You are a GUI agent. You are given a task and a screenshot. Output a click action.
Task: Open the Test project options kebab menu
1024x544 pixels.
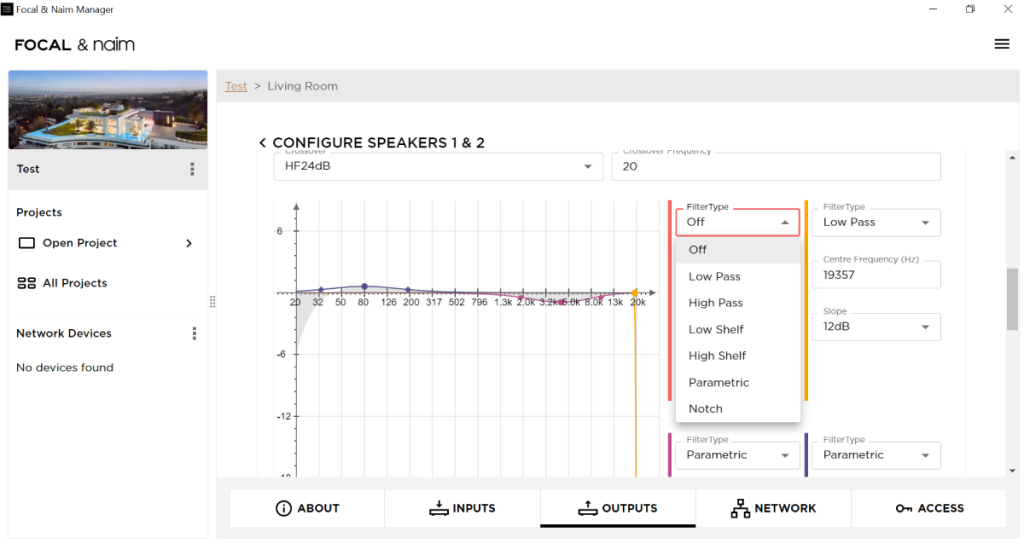(192, 169)
